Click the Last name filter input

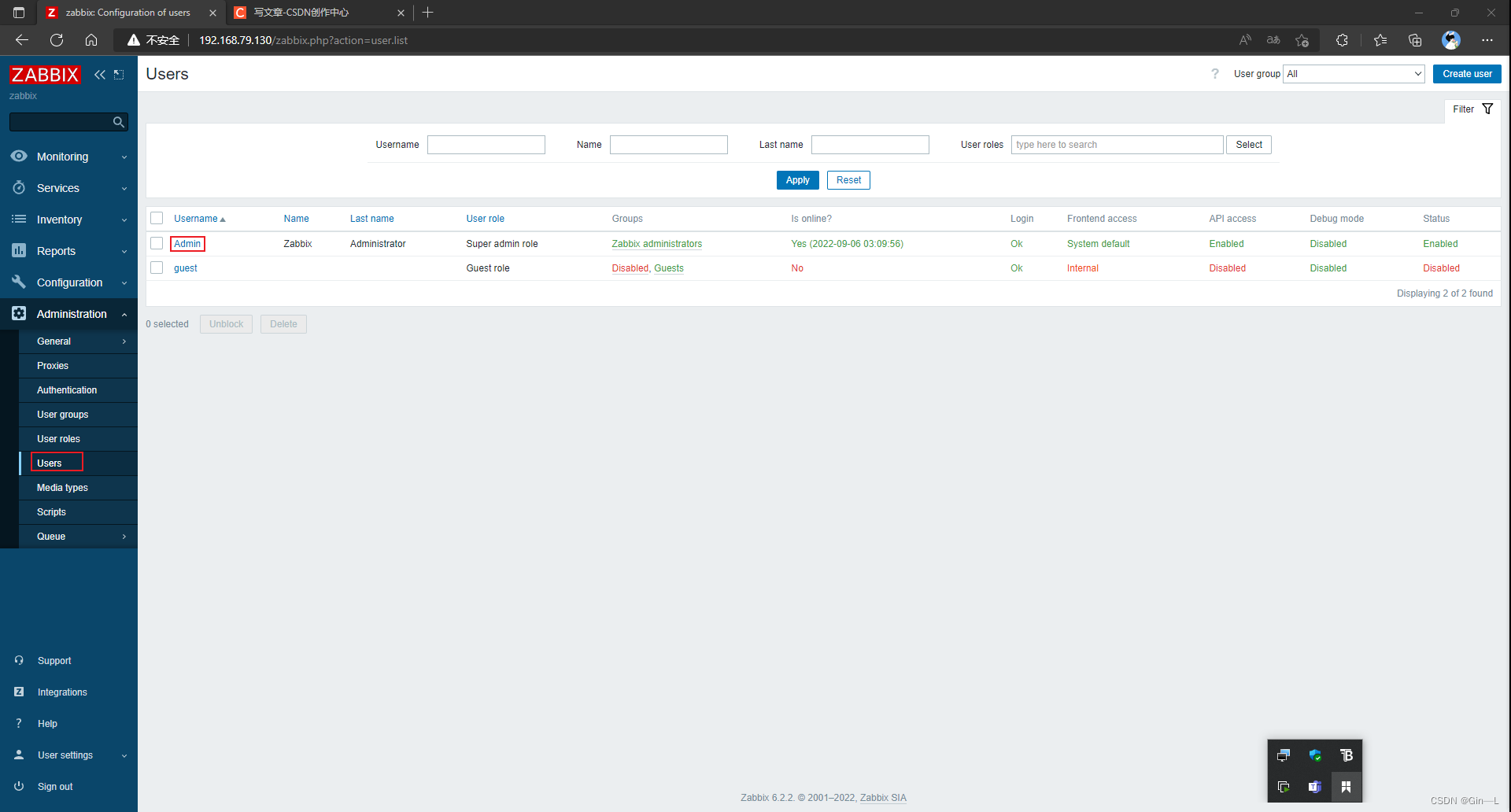pyautogui.click(x=870, y=145)
